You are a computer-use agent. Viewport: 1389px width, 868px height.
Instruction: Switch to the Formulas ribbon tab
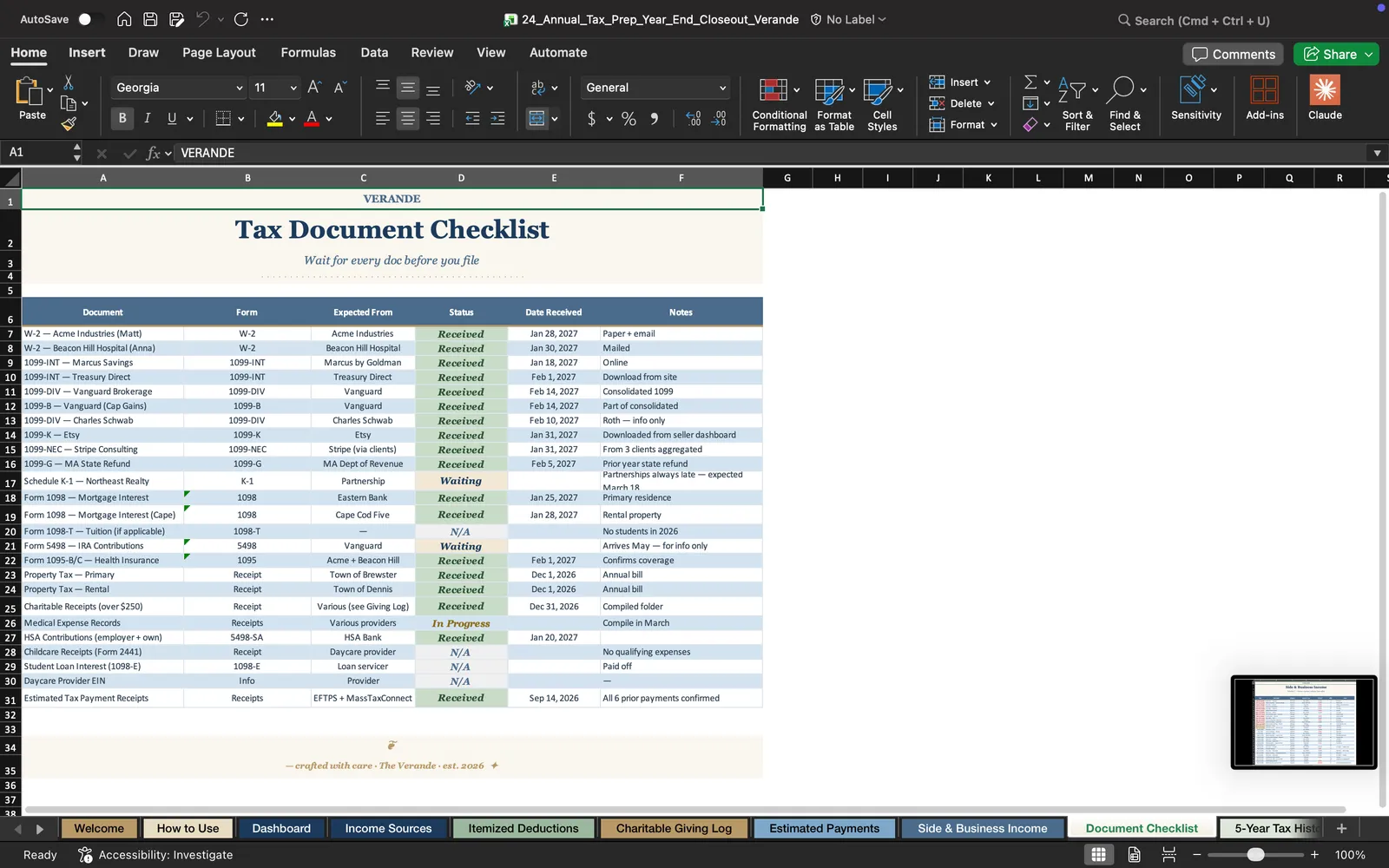click(x=308, y=53)
